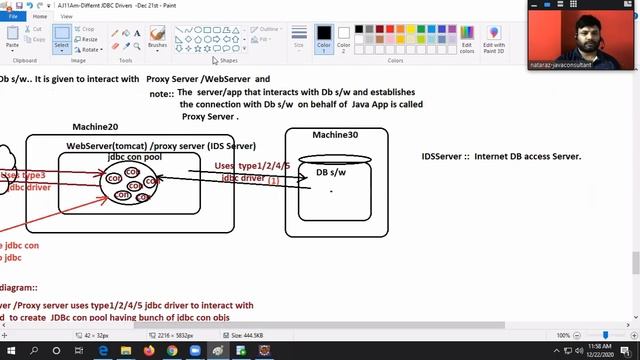Choose the Right triangle shape

(x=179, y=40)
